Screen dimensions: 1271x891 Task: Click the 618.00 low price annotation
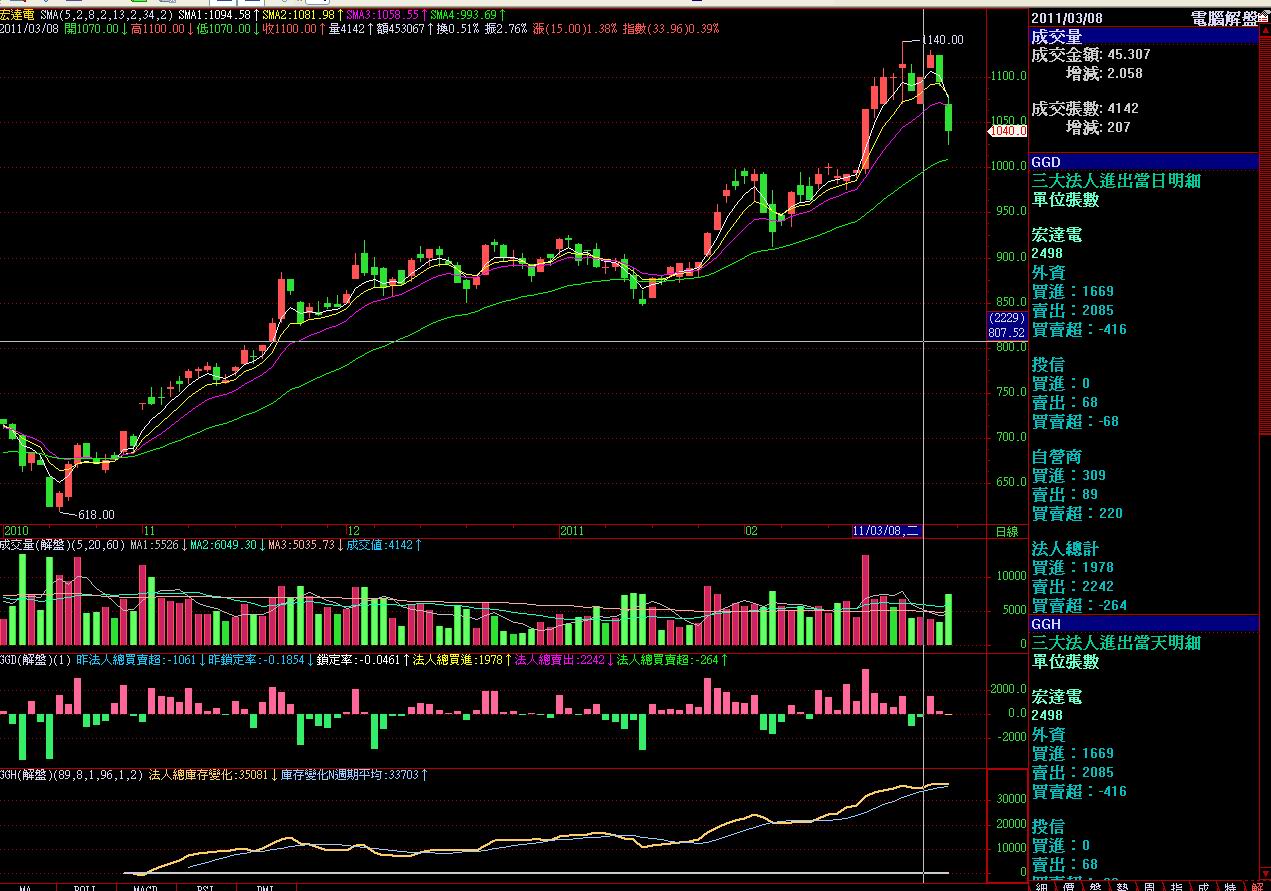(96, 515)
